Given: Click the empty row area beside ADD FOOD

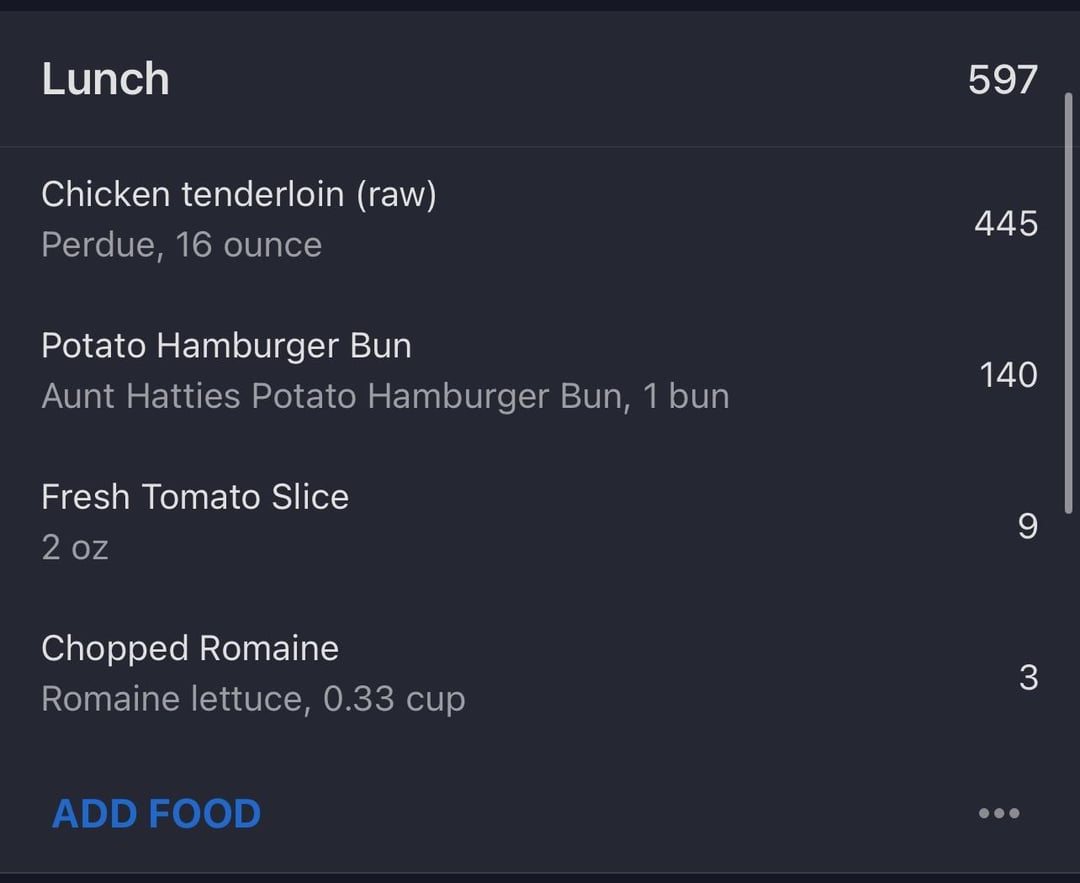Looking at the screenshot, I should tap(620, 813).
